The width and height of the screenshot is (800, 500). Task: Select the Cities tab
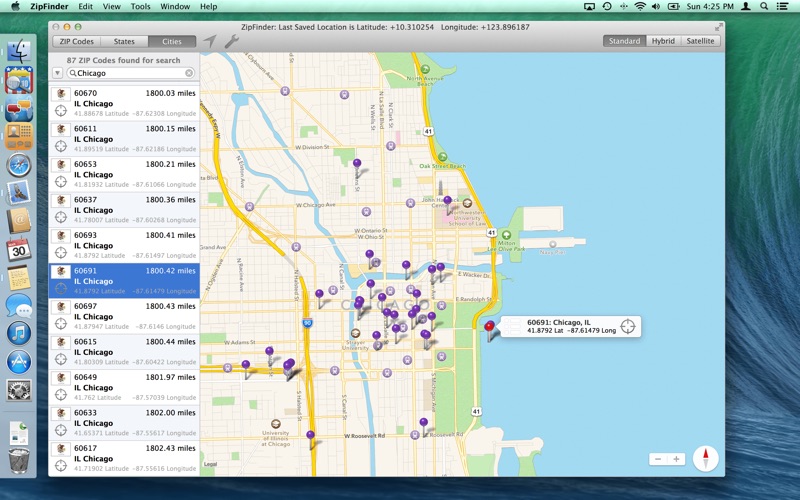click(x=172, y=41)
